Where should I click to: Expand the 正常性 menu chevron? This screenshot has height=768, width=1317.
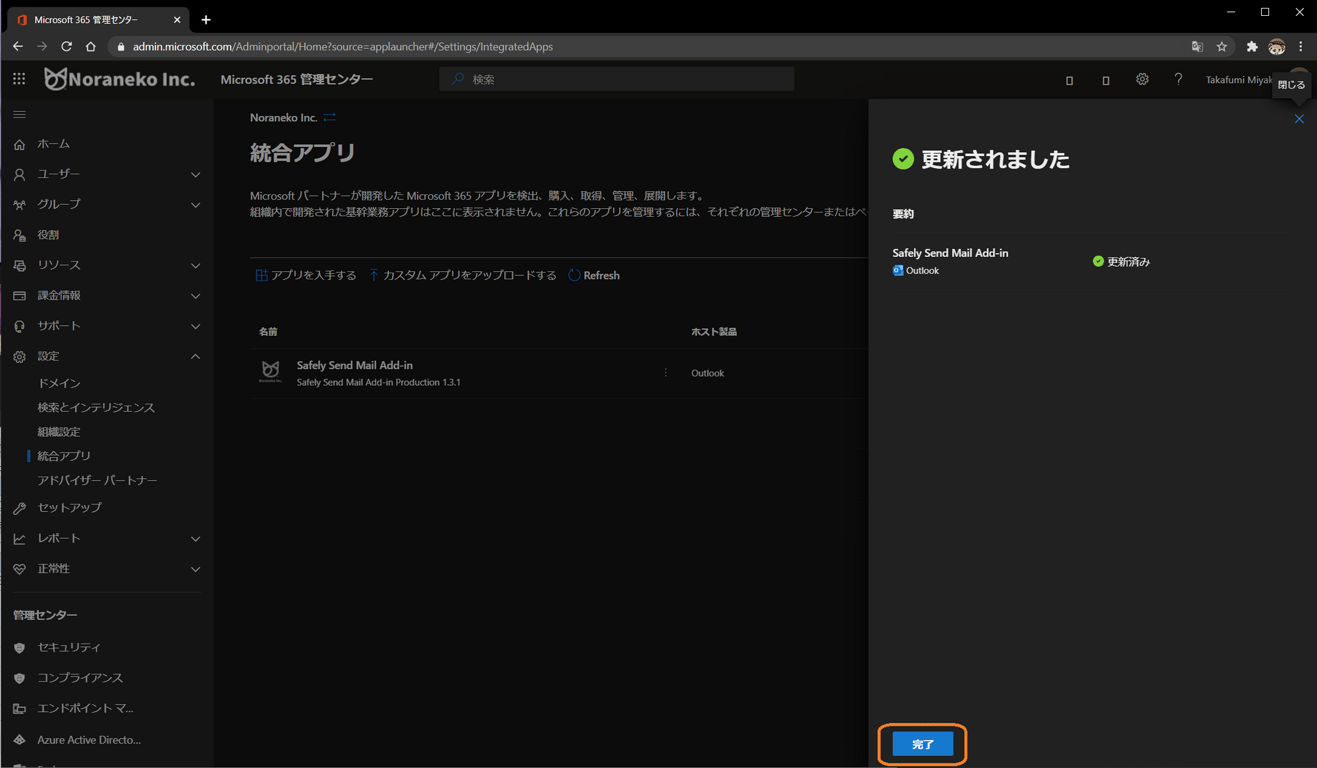[x=195, y=569]
